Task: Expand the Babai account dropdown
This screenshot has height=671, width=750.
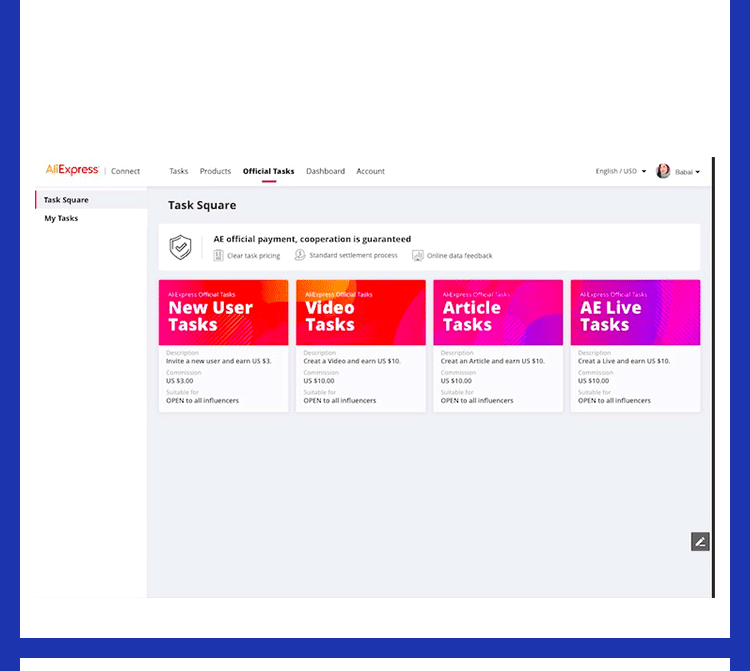Action: click(687, 172)
